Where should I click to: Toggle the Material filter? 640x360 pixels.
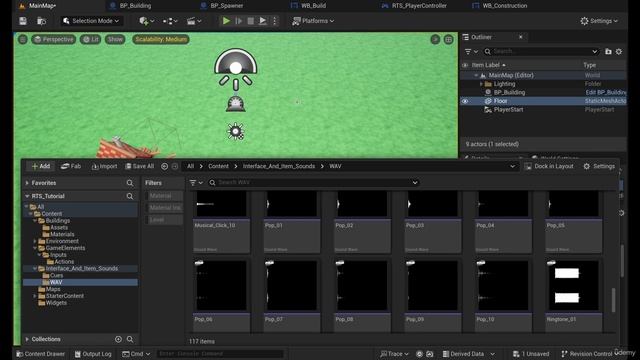[164, 196]
